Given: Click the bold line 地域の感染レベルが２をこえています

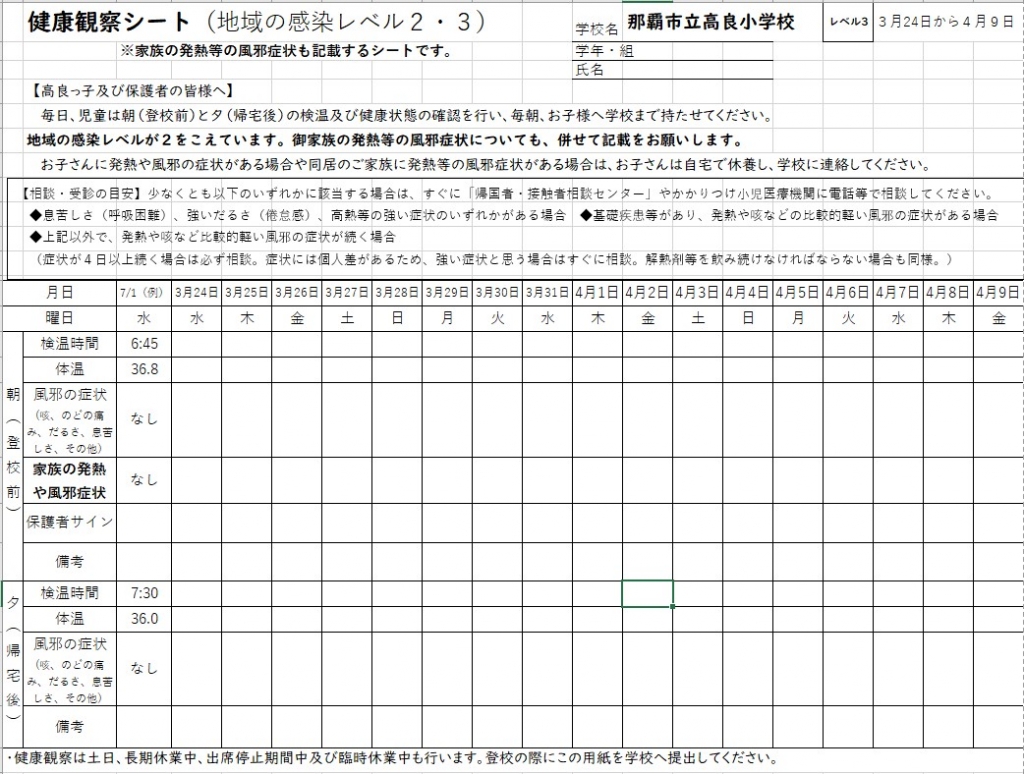Looking at the screenshot, I should [x=386, y=140].
